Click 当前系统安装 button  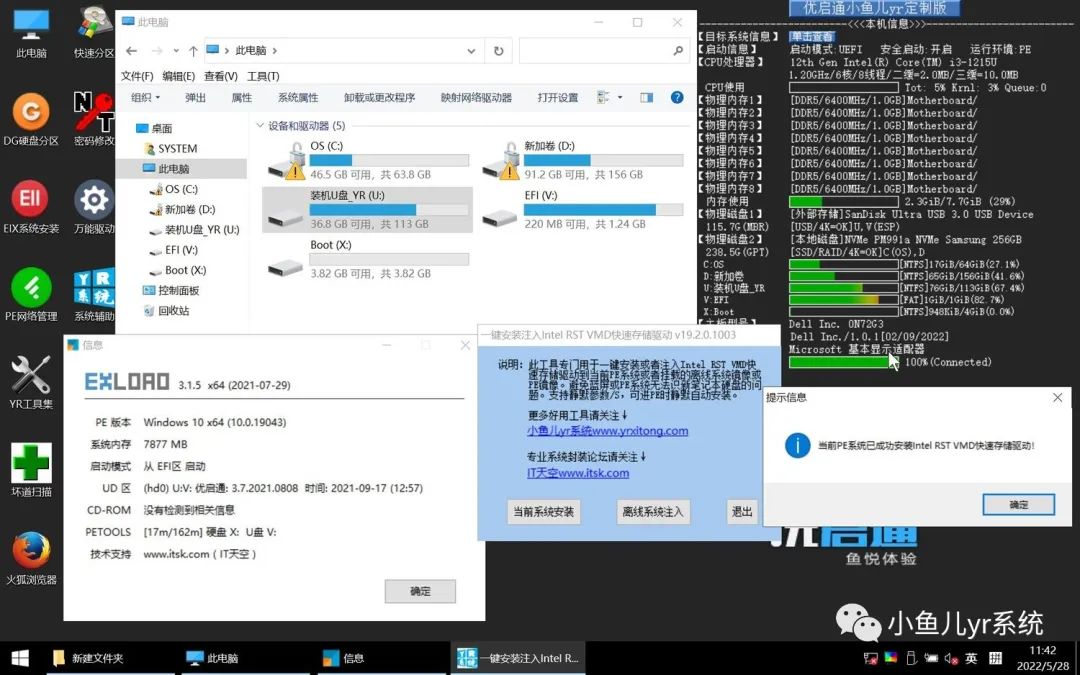tap(543, 512)
